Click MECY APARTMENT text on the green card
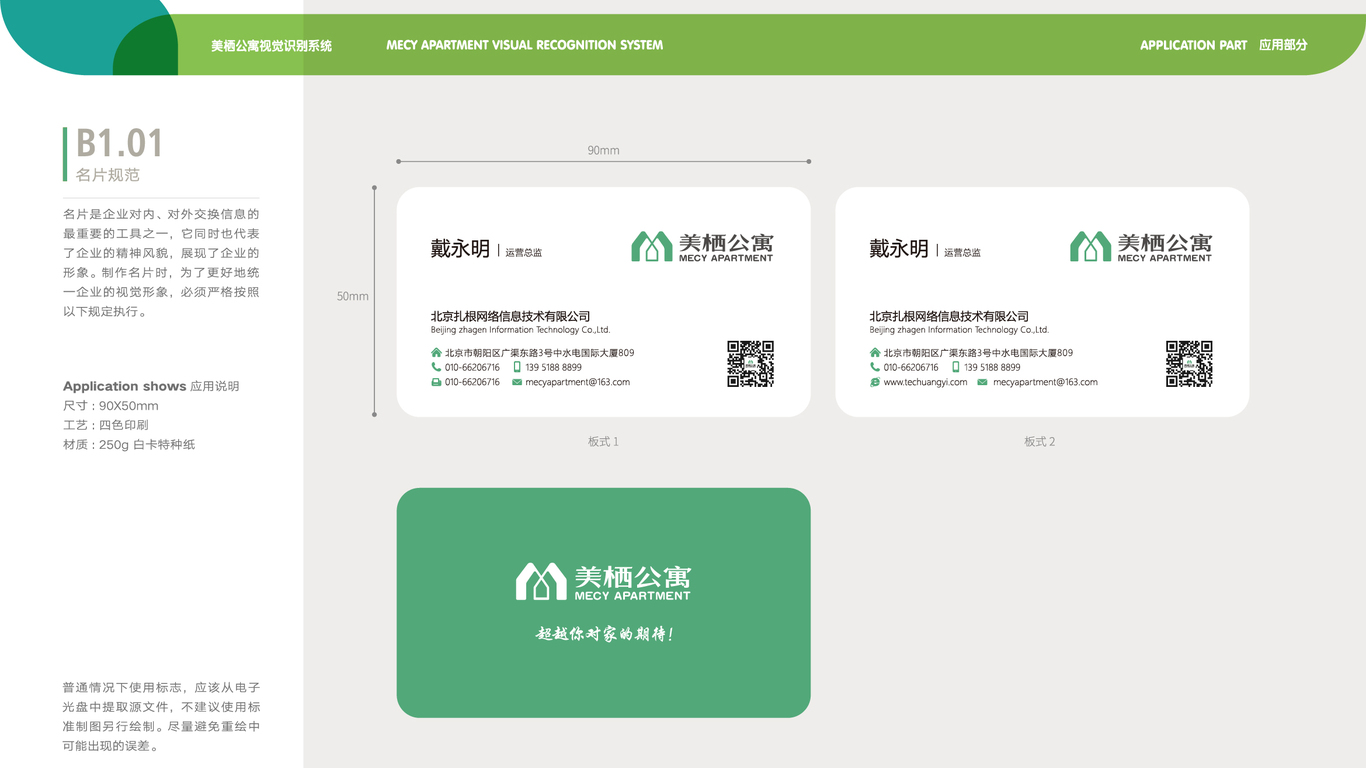The image size is (1366, 768). [x=633, y=596]
